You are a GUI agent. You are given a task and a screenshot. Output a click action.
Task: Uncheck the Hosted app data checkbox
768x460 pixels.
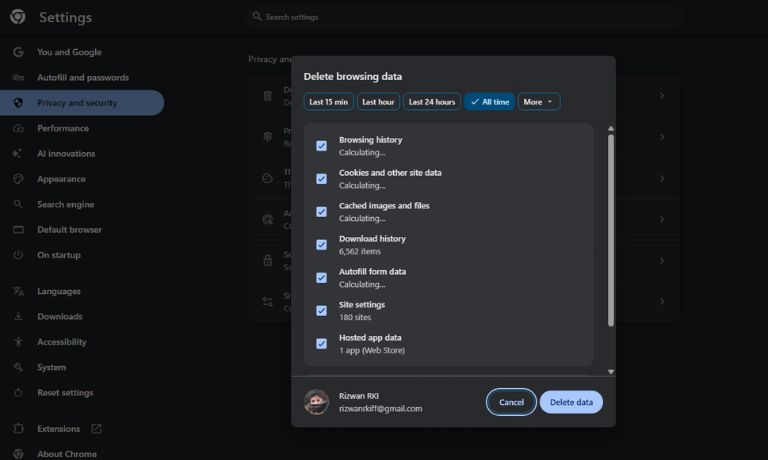click(321, 343)
